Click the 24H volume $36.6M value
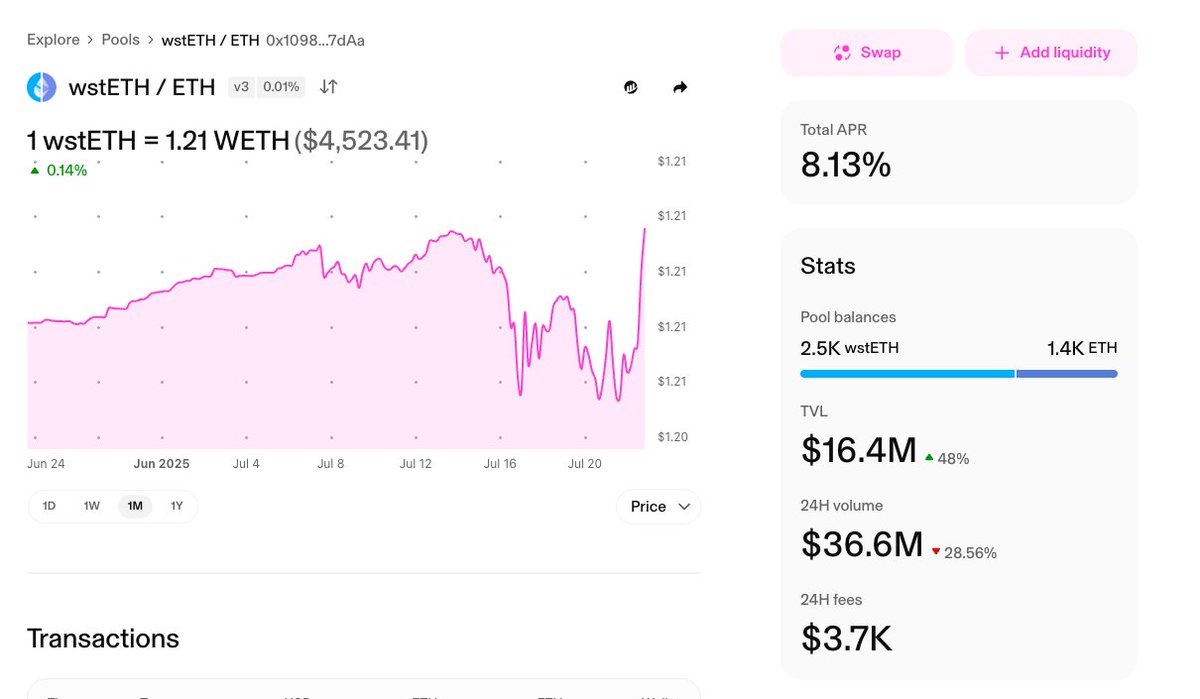 [862, 545]
